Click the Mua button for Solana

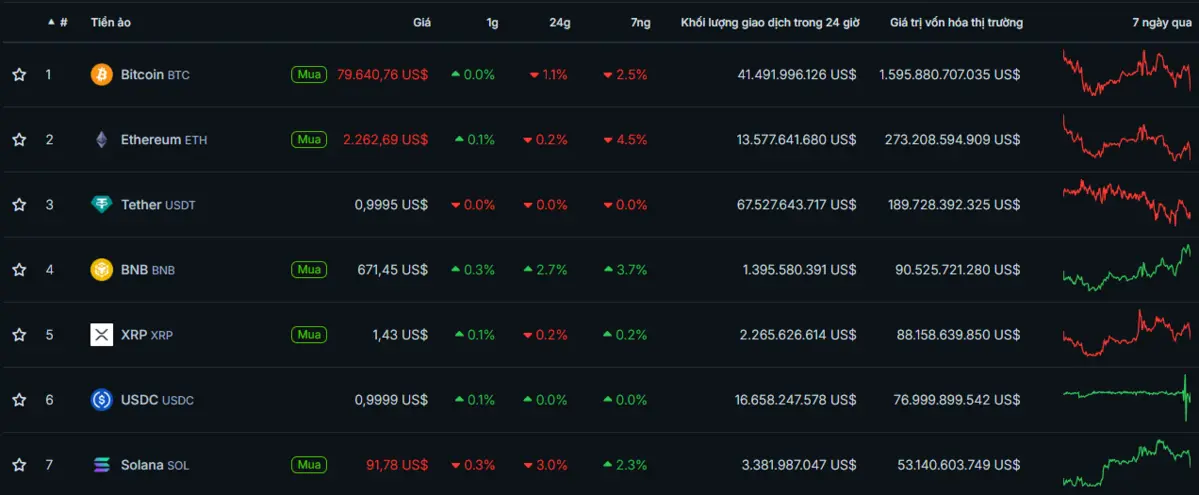pyautogui.click(x=309, y=464)
